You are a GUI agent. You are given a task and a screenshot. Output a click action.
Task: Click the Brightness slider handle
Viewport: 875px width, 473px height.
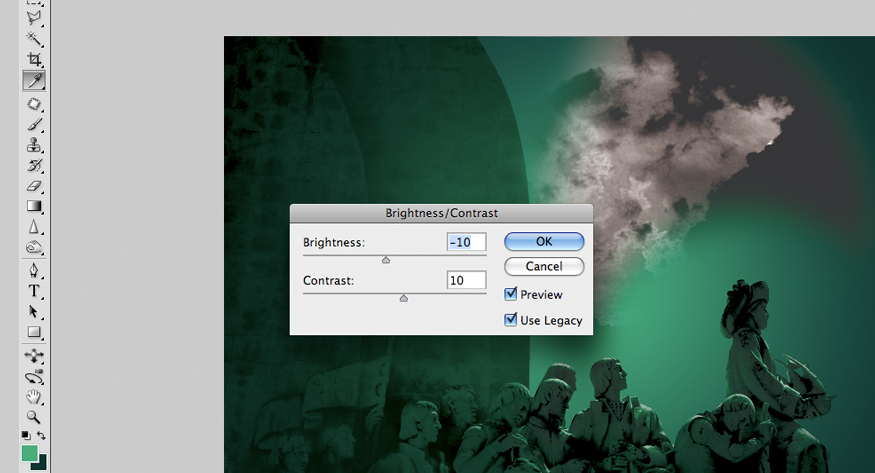pyautogui.click(x=386, y=260)
